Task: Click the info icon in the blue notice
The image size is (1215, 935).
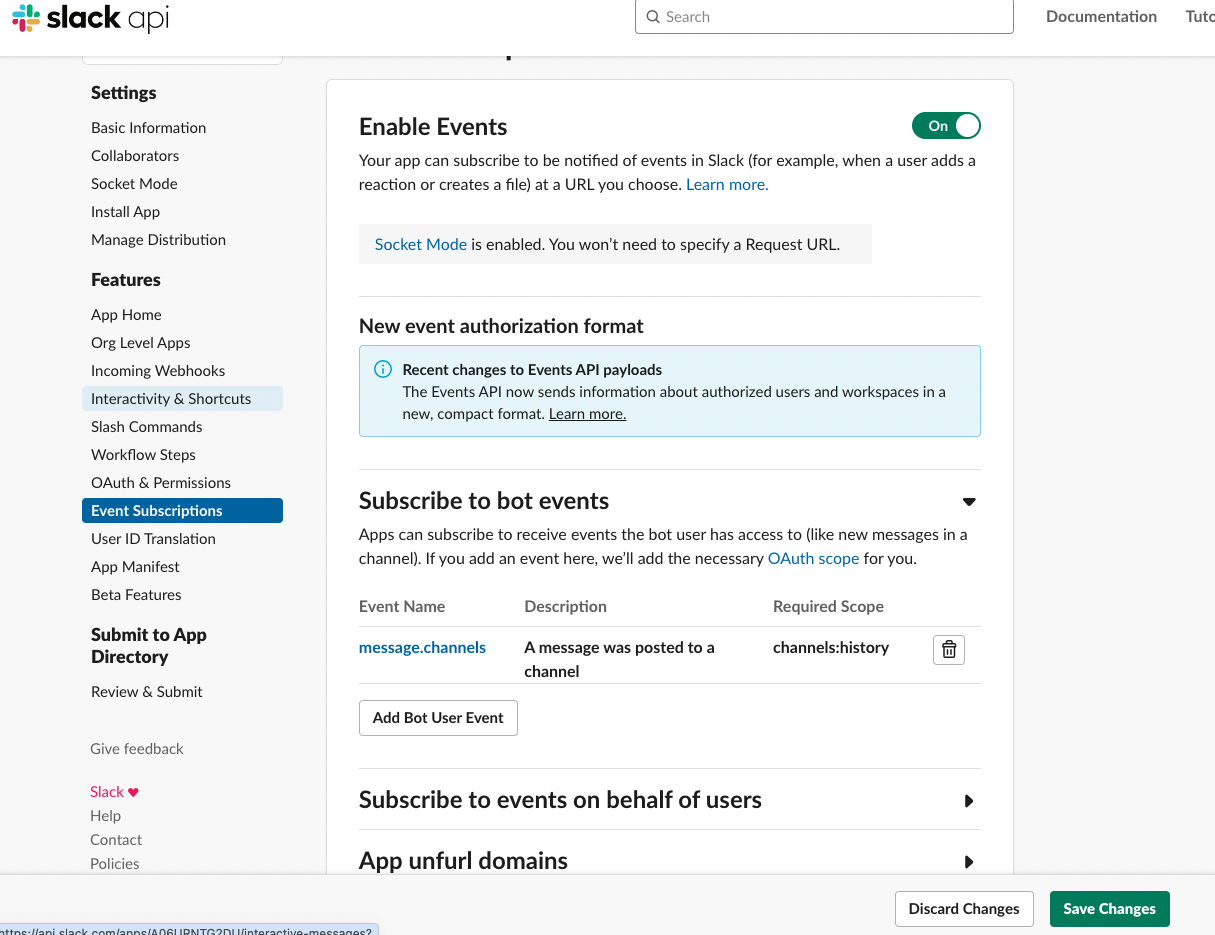Action: (x=382, y=369)
